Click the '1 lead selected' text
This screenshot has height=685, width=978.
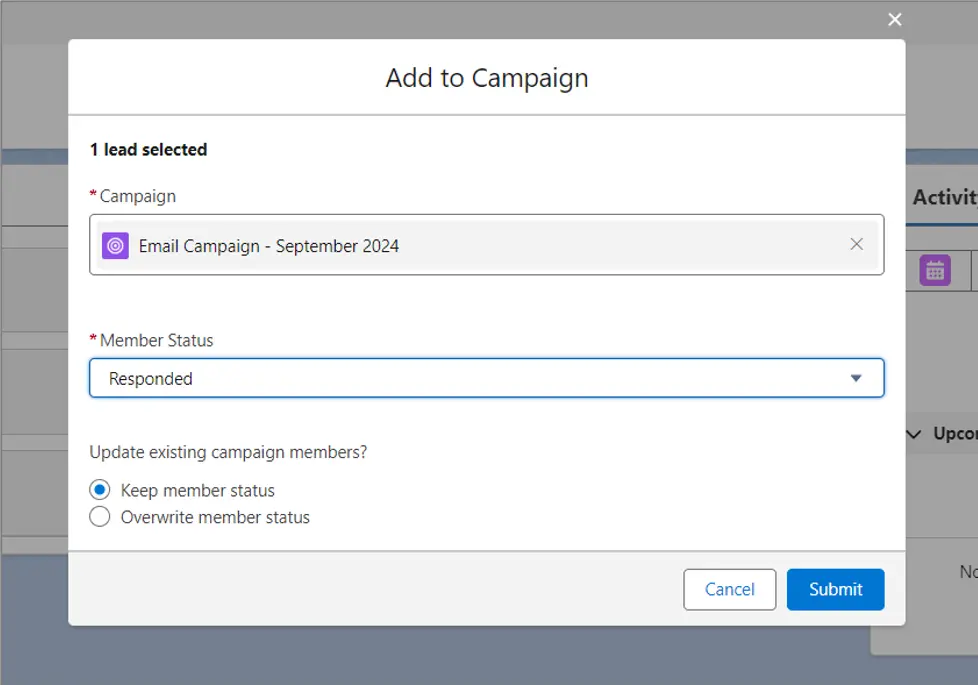tap(148, 150)
